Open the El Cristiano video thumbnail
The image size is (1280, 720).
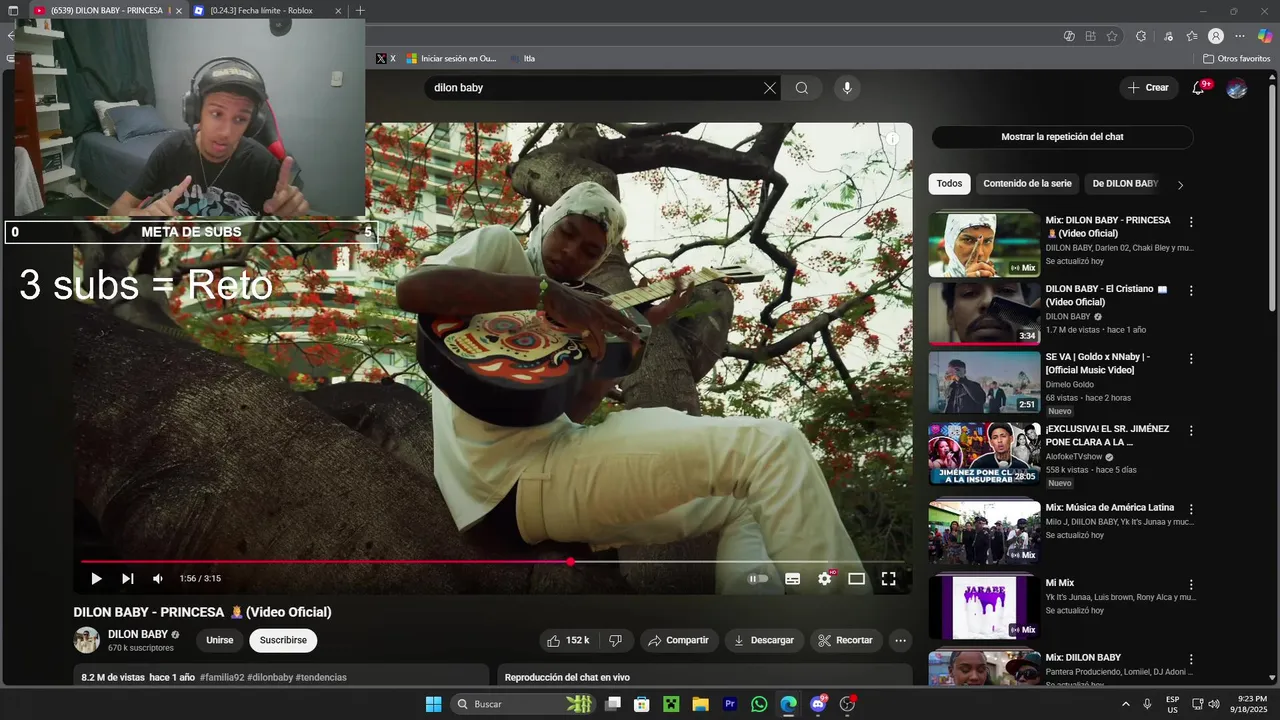click(984, 314)
